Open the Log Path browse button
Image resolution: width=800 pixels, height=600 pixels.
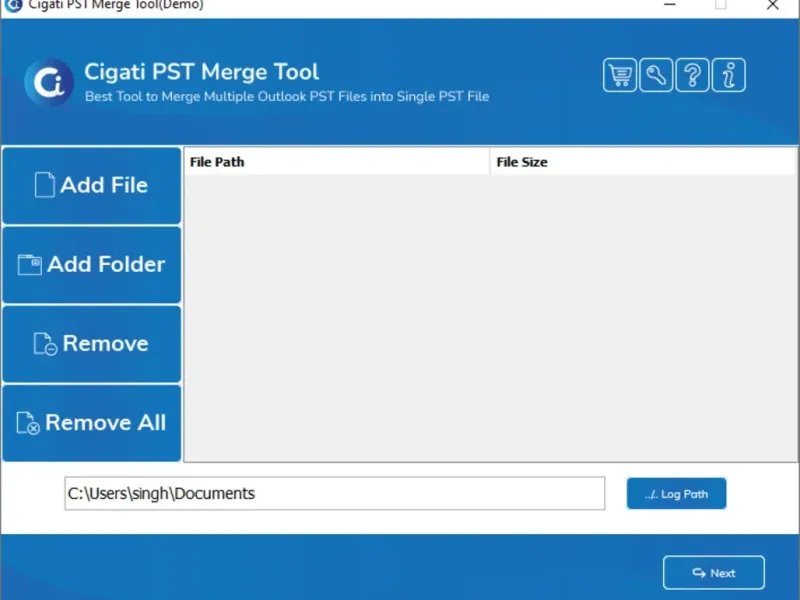[x=676, y=493]
